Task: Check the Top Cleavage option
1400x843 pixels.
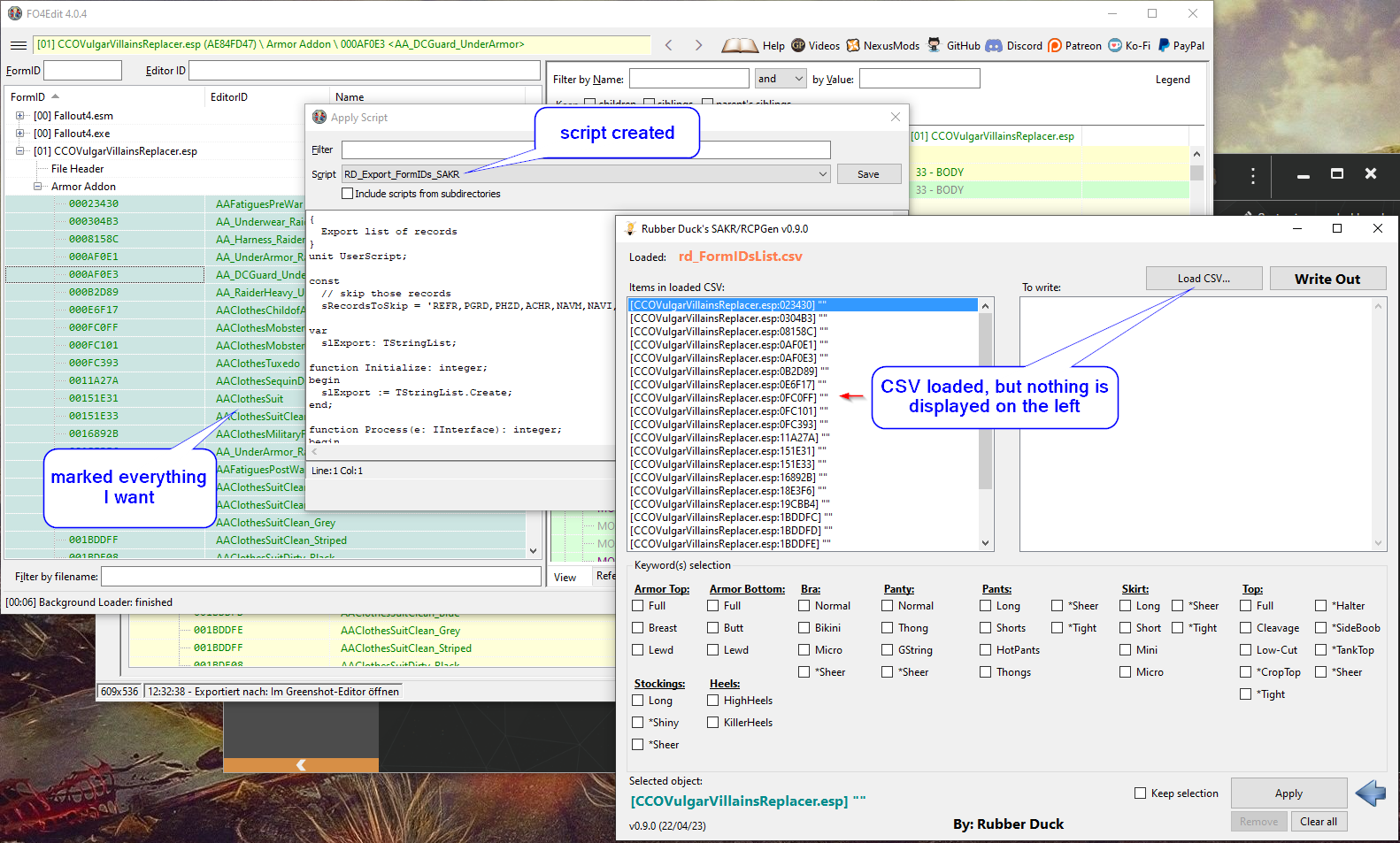Action: coord(1245,628)
